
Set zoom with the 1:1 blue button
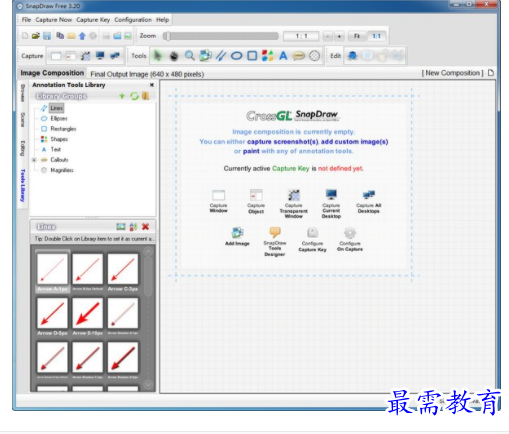(376, 36)
